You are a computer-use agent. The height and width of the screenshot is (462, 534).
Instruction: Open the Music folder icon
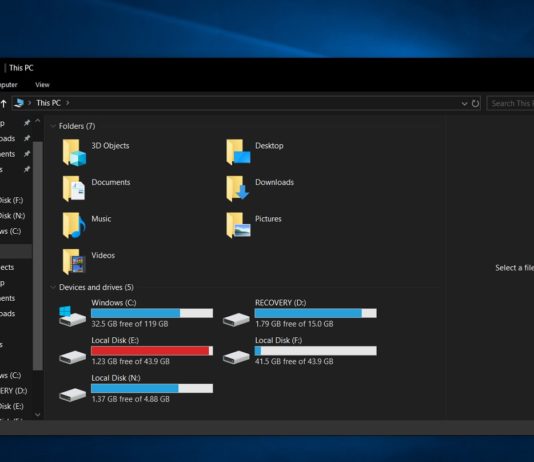pyautogui.click(x=74, y=225)
